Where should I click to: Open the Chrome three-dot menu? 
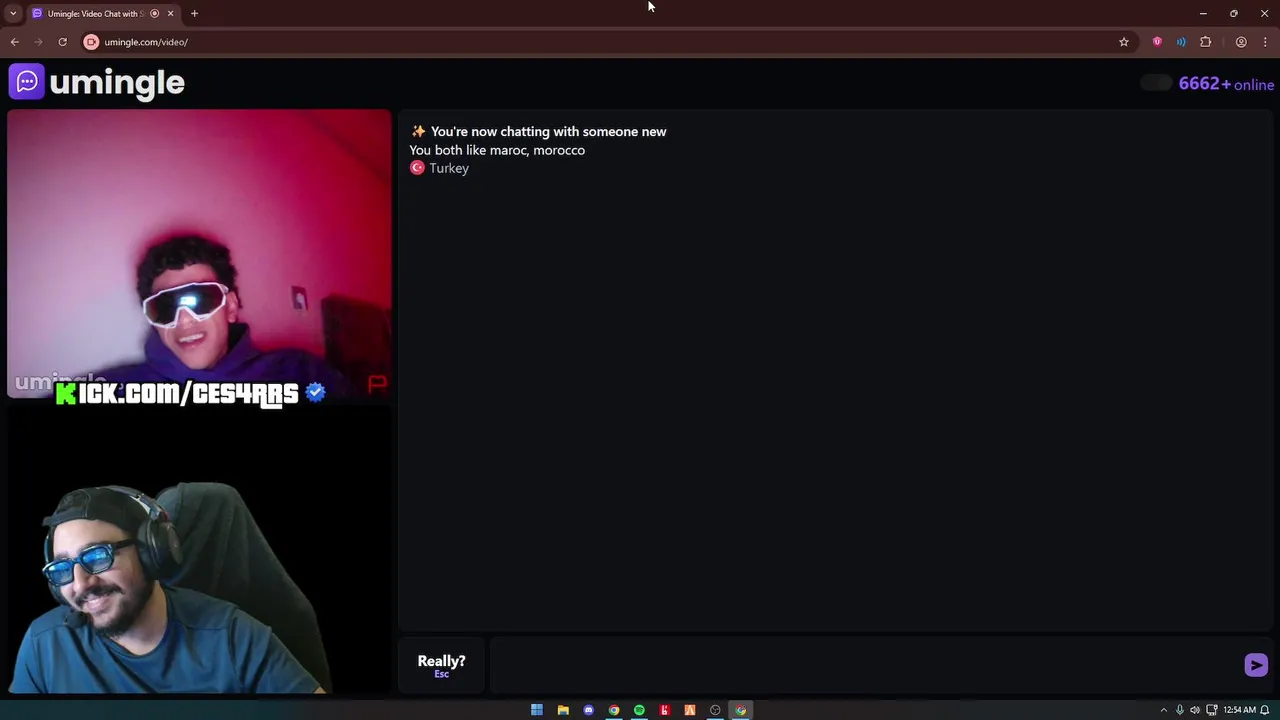1265,42
